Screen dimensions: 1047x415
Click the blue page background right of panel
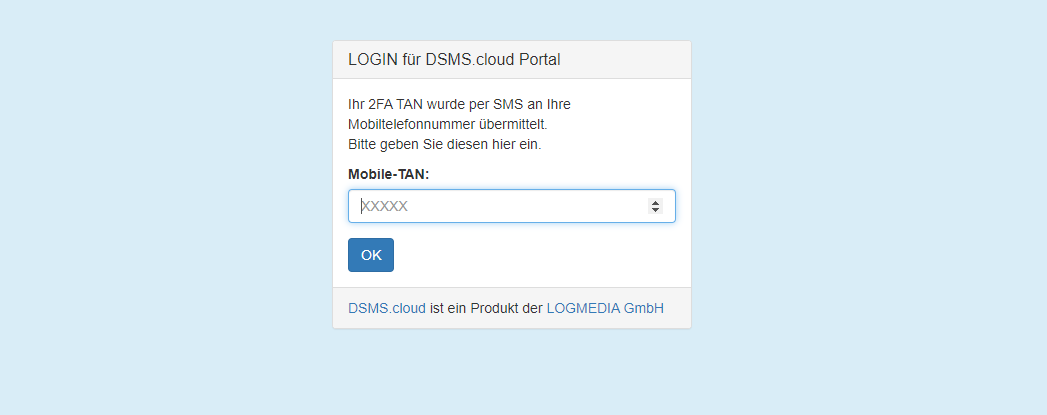[x=870, y=200]
